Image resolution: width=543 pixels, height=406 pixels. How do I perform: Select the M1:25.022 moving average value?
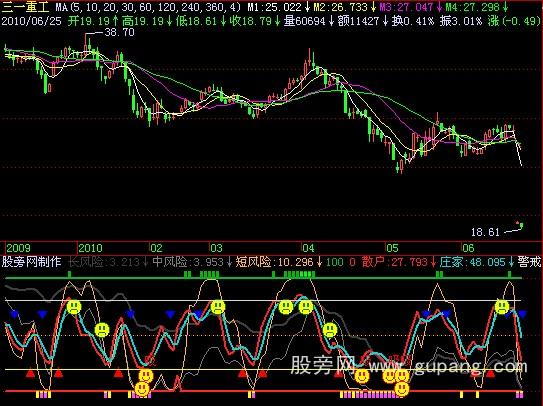pyautogui.click(x=279, y=7)
